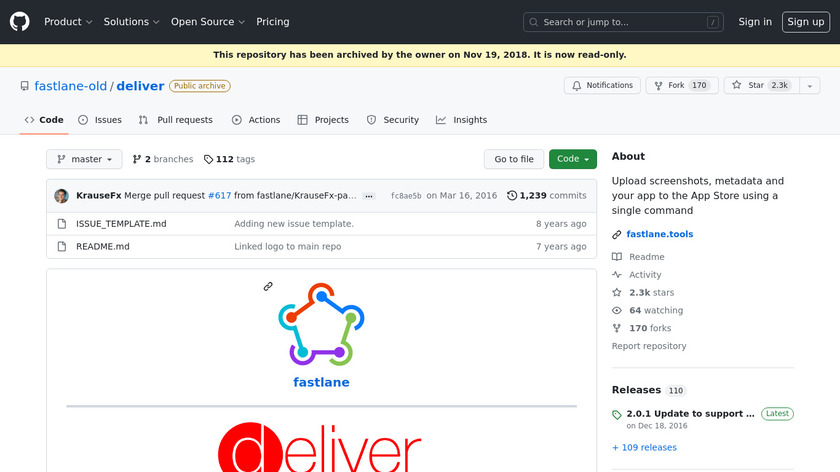The width and height of the screenshot is (840, 472).
Task: Click '7 years ago' timestamp
Action: click(x=561, y=246)
